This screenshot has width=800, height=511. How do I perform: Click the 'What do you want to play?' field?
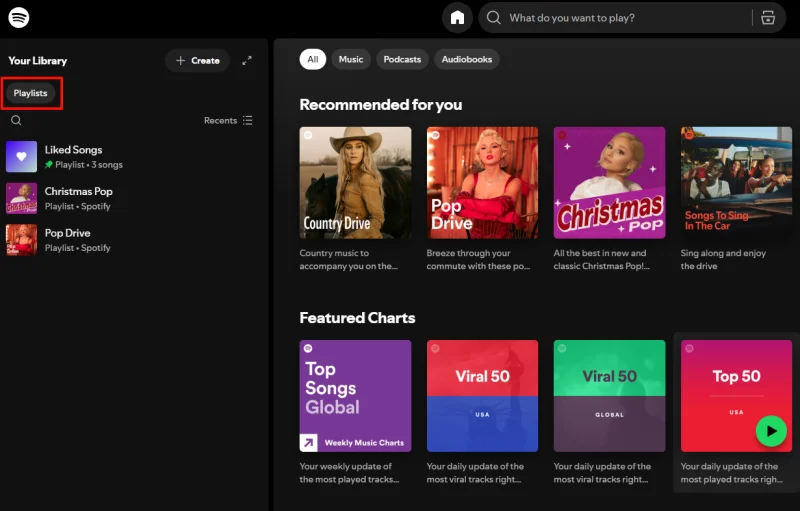click(x=632, y=18)
